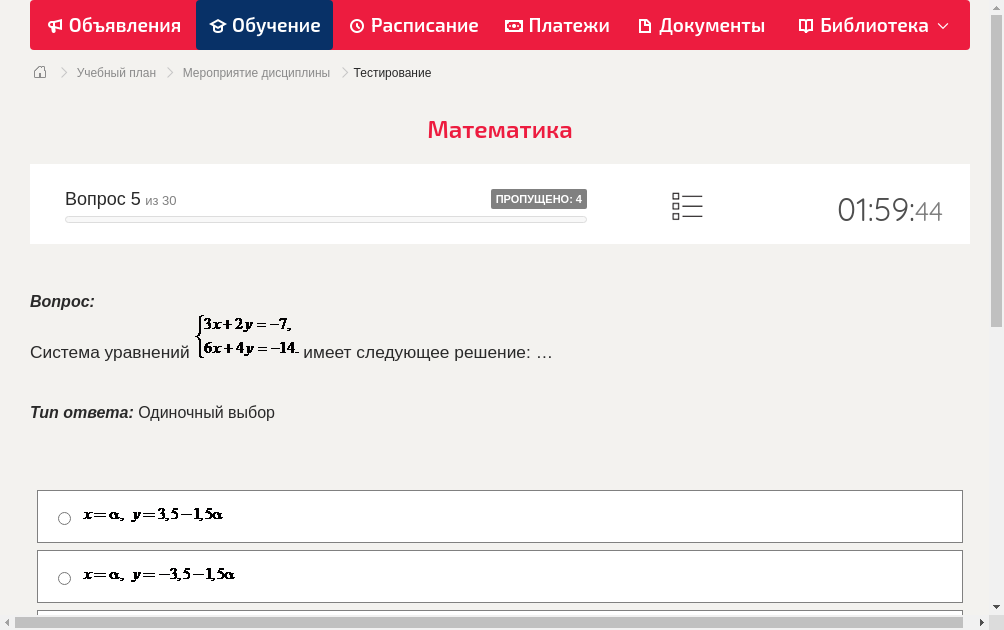1004x630 pixels.
Task: Expand the breadcrumb arrow after Учебный план
Action: pyautogui.click(x=170, y=72)
